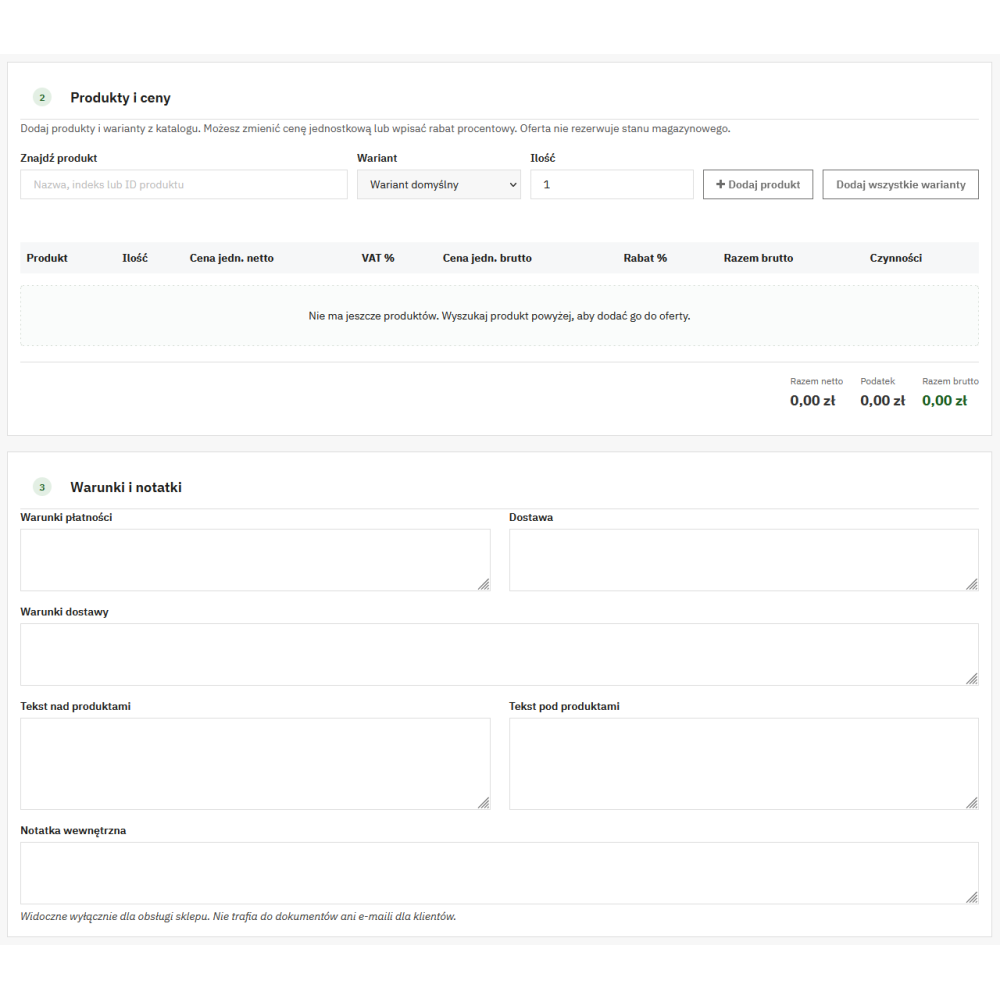This screenshot has height=1000, width=1000.
Task: Click the Warunki dostawy text area
Action: point(499,654)
